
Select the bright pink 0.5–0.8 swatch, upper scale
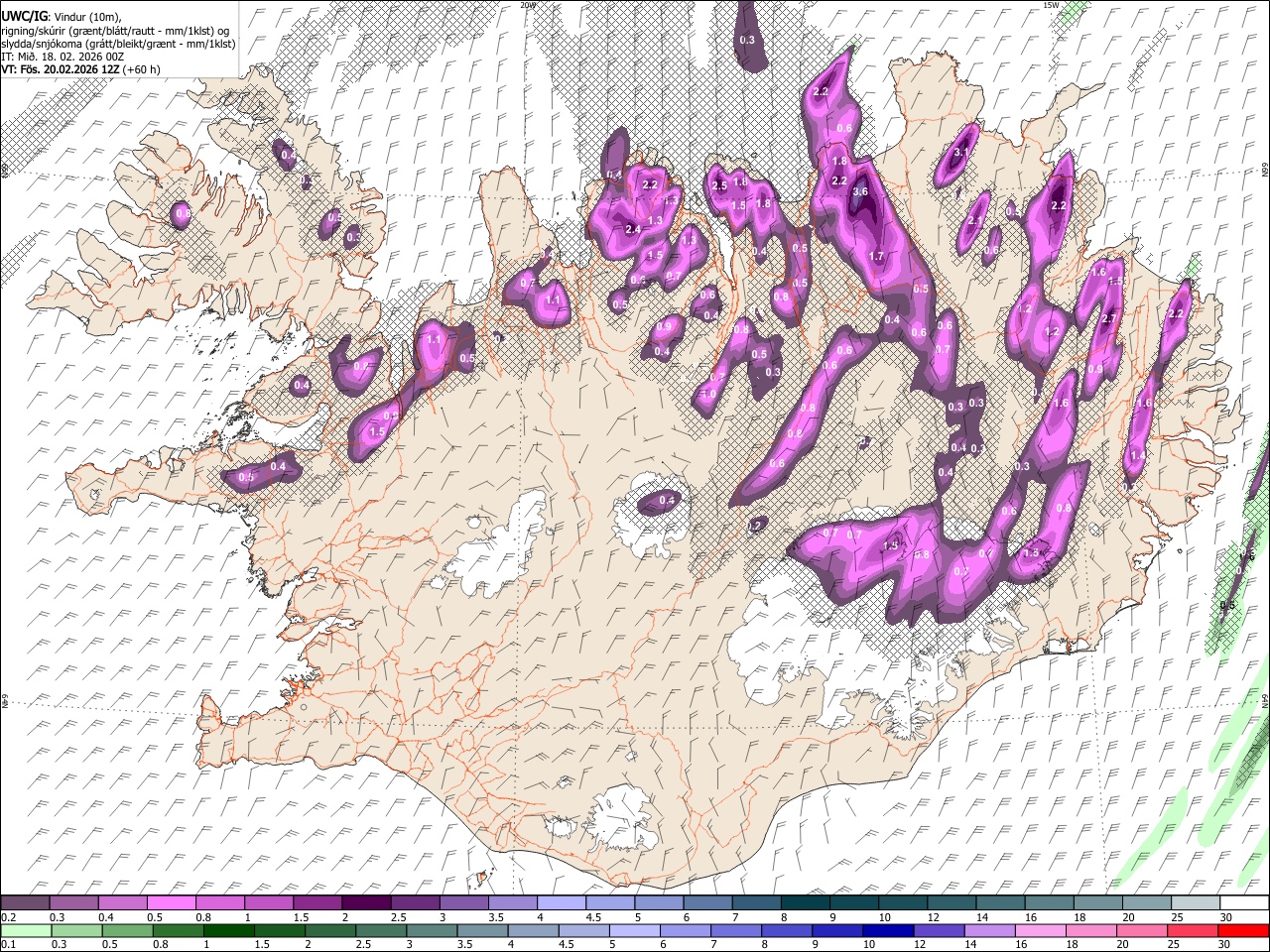pos(171,902)
